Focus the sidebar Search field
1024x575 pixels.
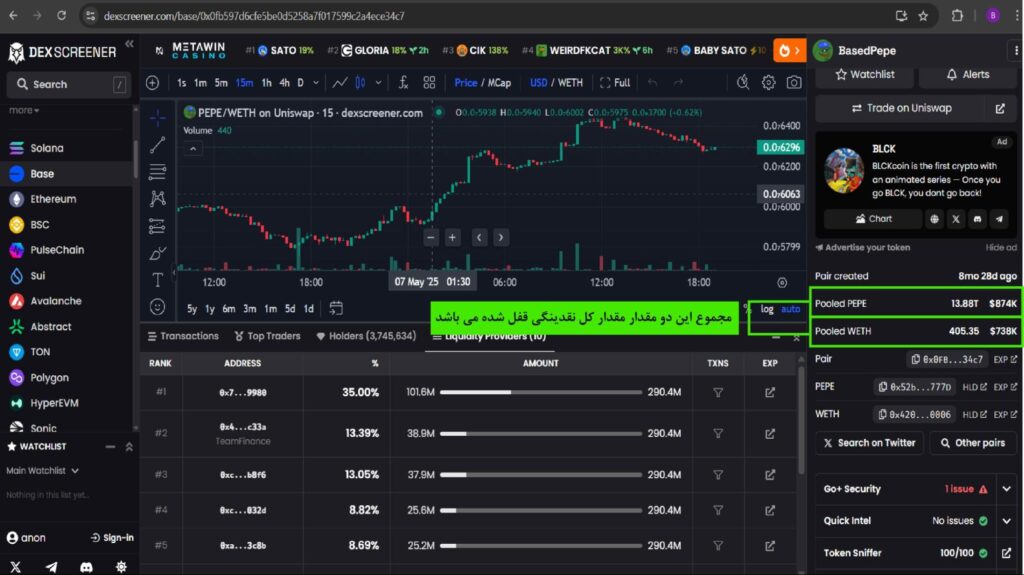point(68,84)
